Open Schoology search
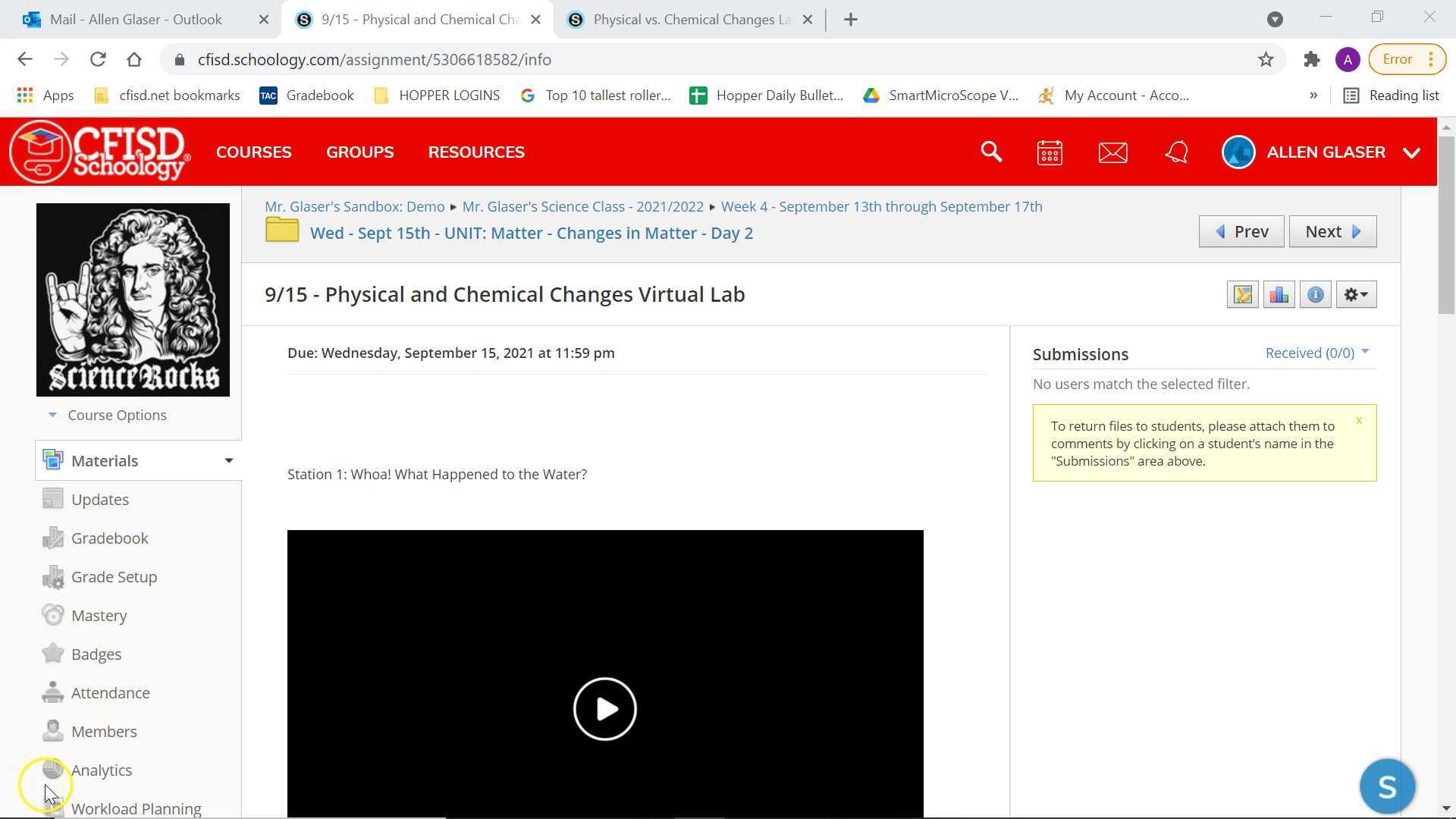The height and width of the screenshot is (819, 1456). (991, 152)
